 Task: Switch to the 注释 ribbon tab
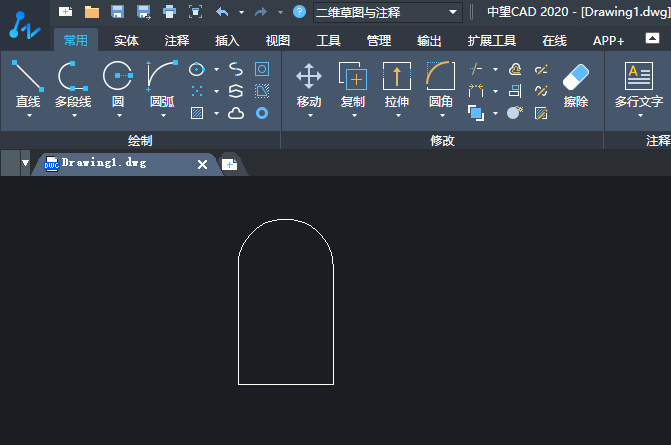(x=177, y=41)
